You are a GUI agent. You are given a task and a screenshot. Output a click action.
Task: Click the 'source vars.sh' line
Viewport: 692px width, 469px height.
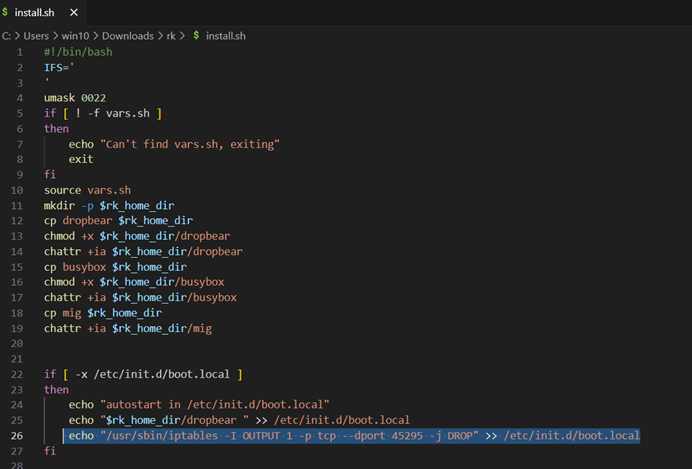coord(87,190)
